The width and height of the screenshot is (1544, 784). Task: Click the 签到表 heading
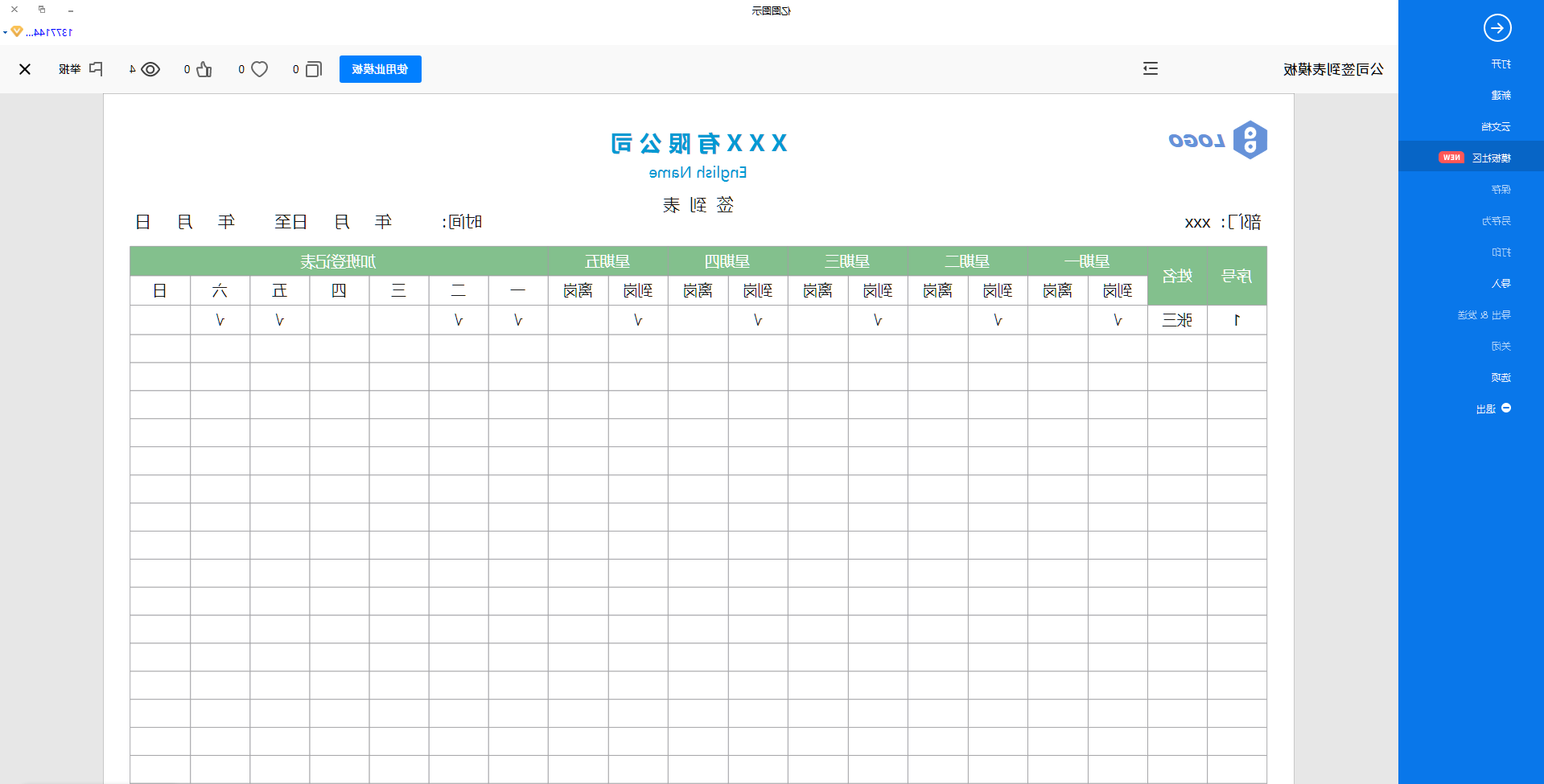pos(698,205)
